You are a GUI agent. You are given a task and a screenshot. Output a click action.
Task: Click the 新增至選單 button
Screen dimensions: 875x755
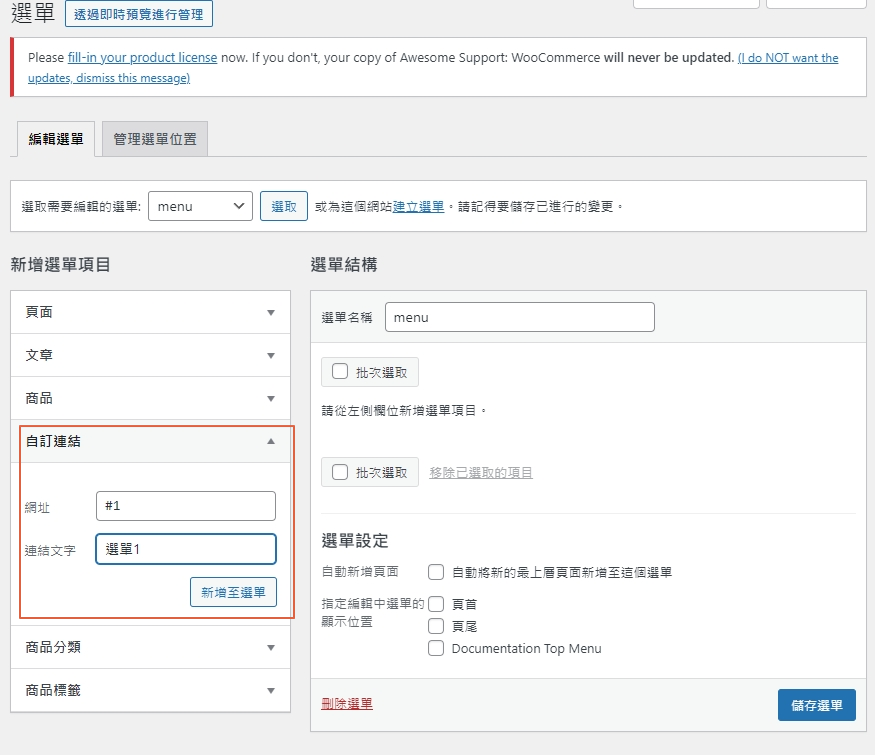[x=233, y=592]
